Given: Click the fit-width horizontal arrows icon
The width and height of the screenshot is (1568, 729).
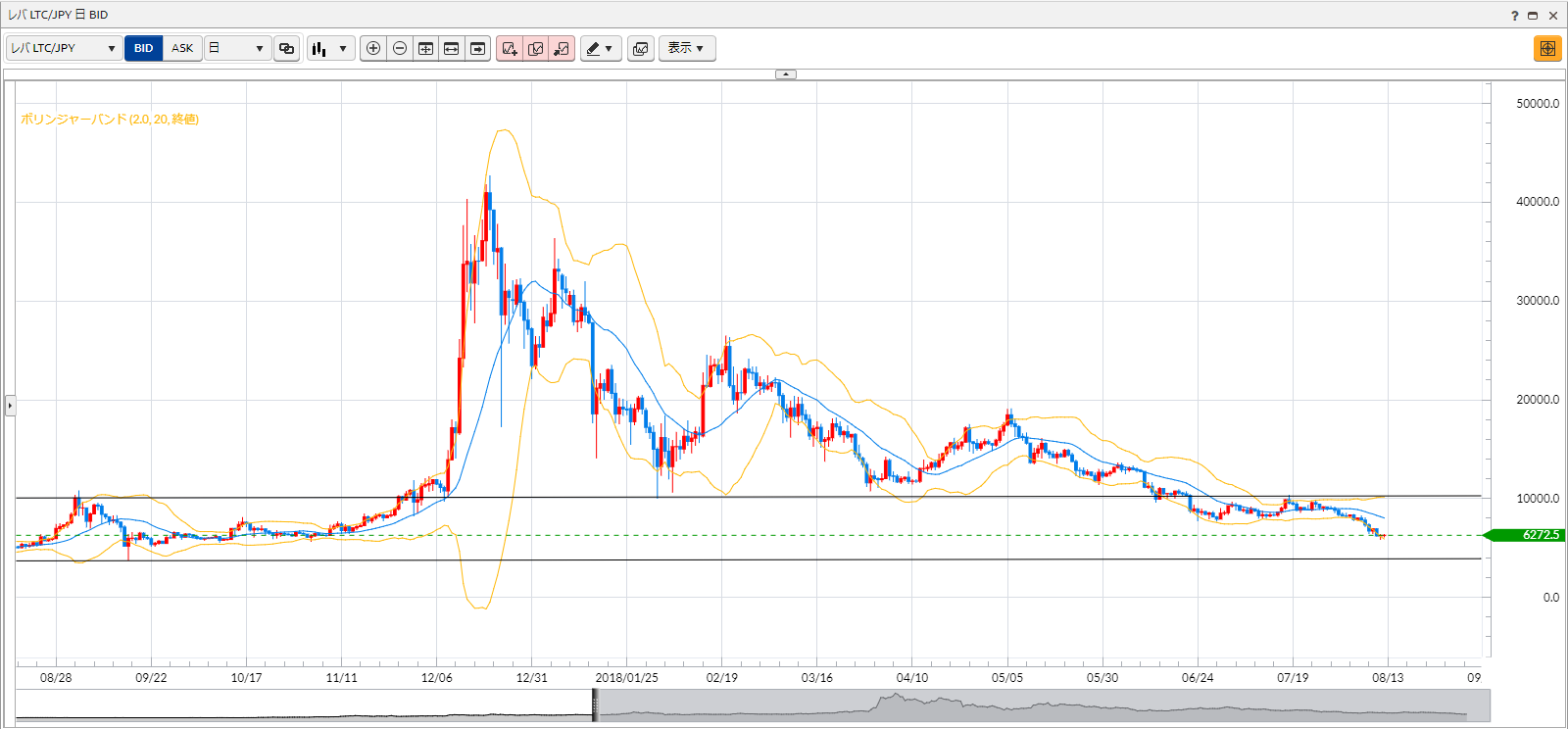Looking at the screenshot, I should pos(452,48).
